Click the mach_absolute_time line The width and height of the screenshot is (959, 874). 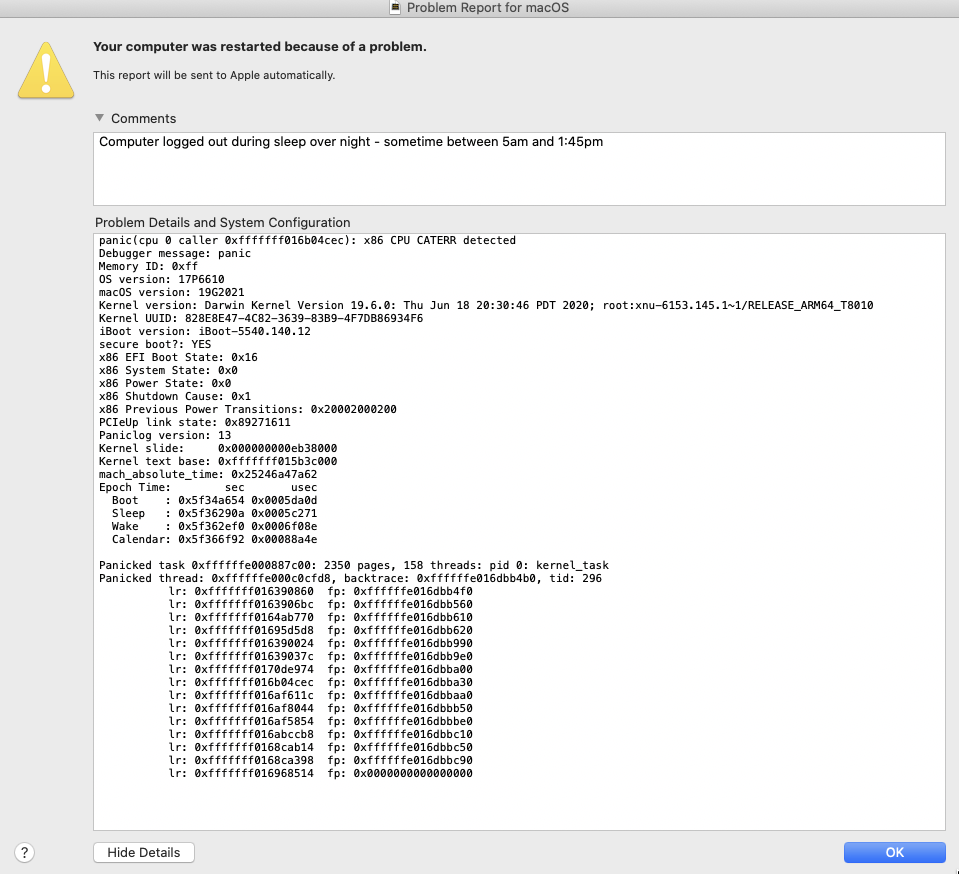[x=208, y=474]
